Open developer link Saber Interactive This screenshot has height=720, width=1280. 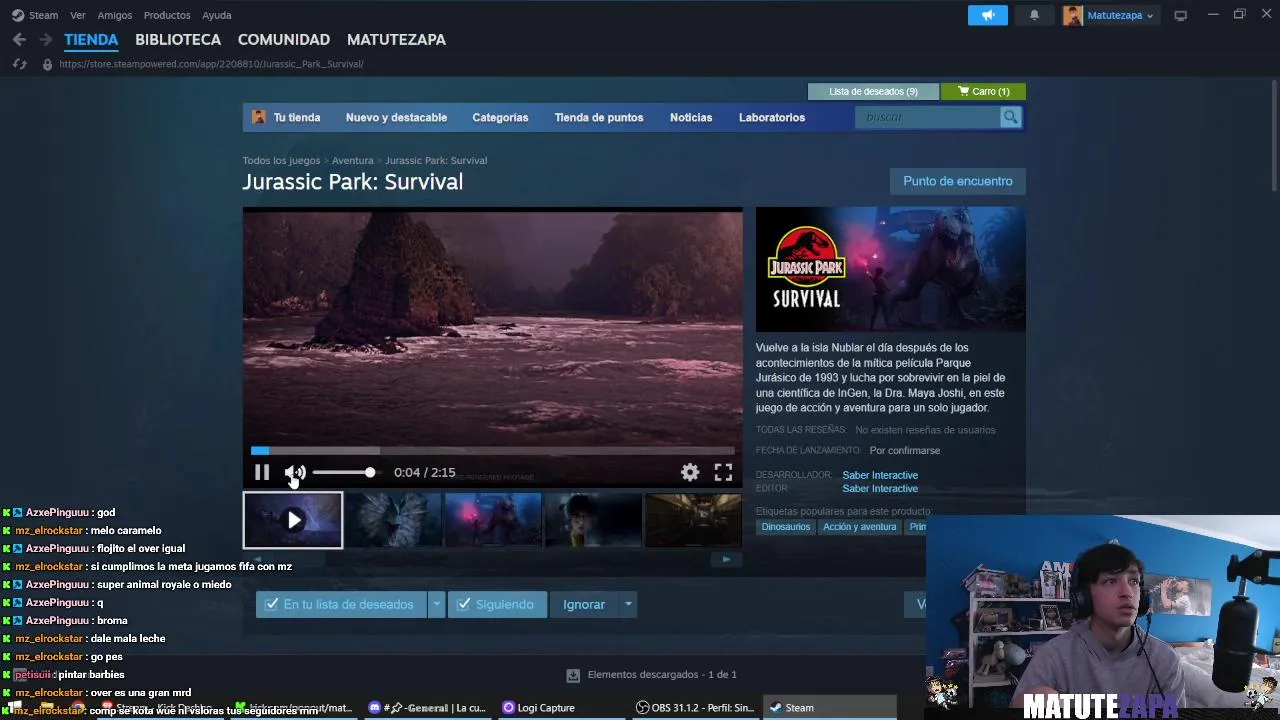click(880, 475)
